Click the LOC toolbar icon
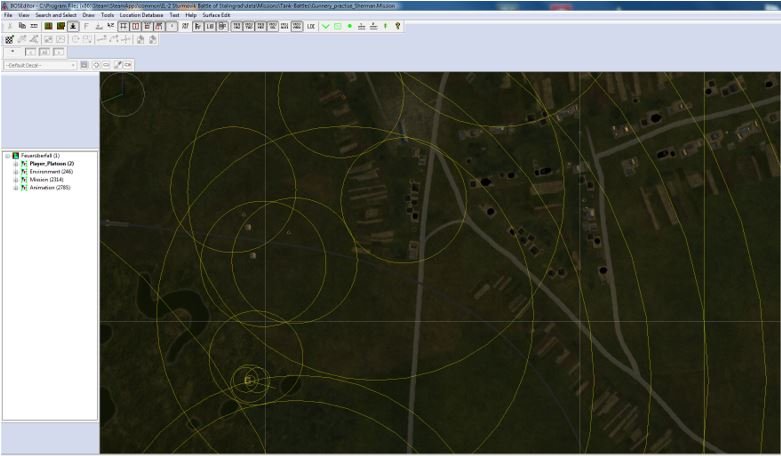This screenshot has height=456, width=781. (x=311, y=26)
